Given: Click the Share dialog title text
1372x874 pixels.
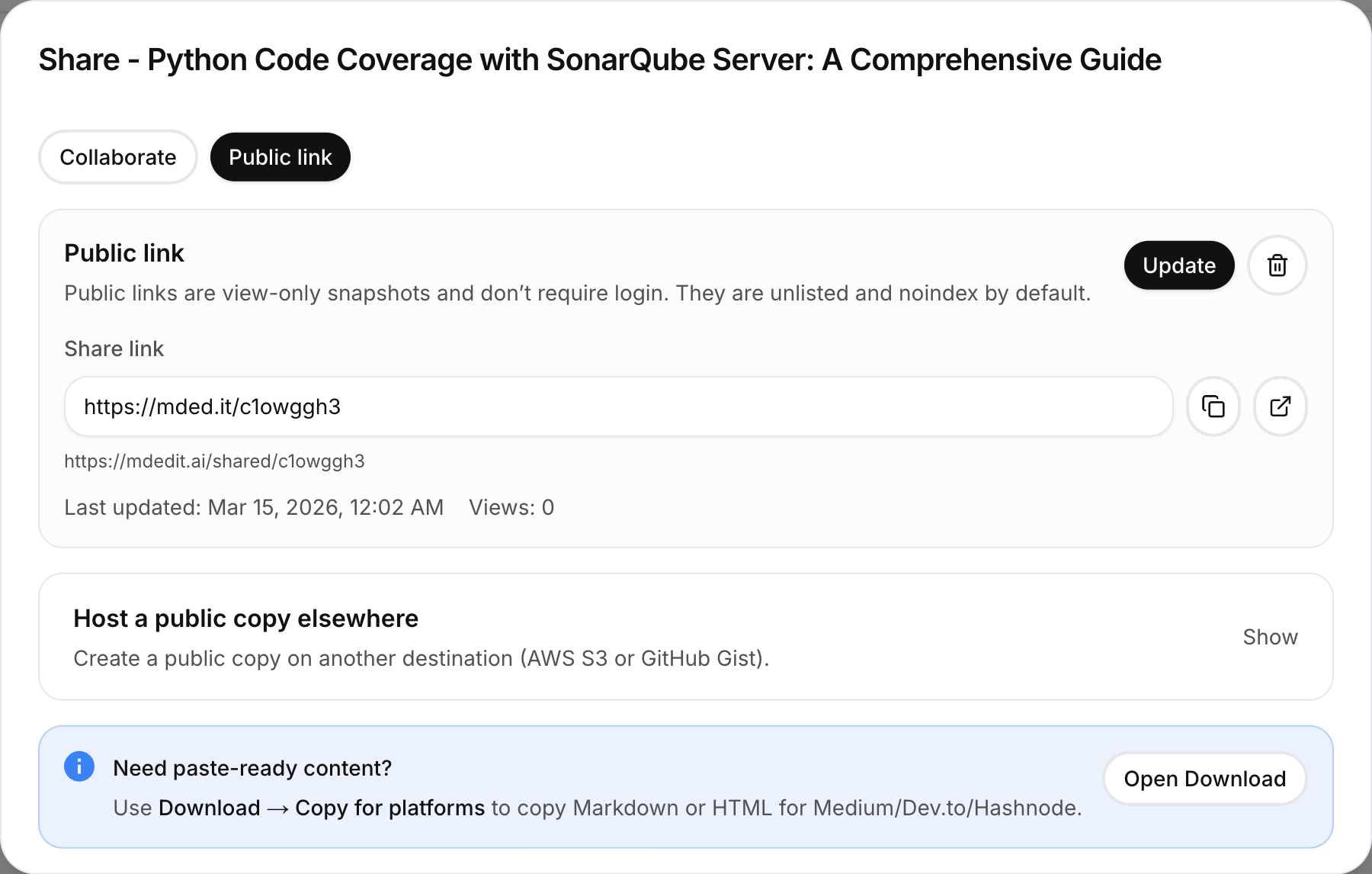Looking at the screenshot, I should tap(599, 59).
